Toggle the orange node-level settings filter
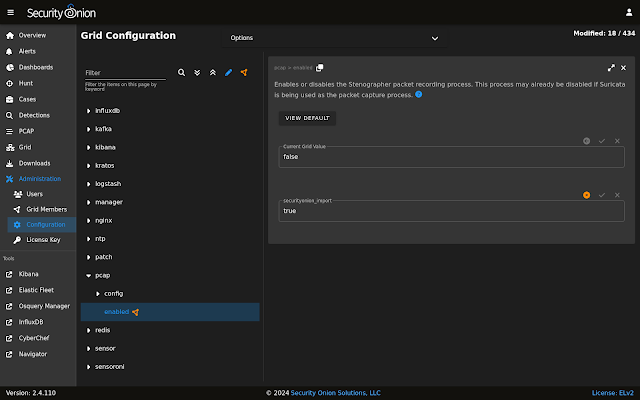Viewport: 640px width, 400px height. point(244,73)
